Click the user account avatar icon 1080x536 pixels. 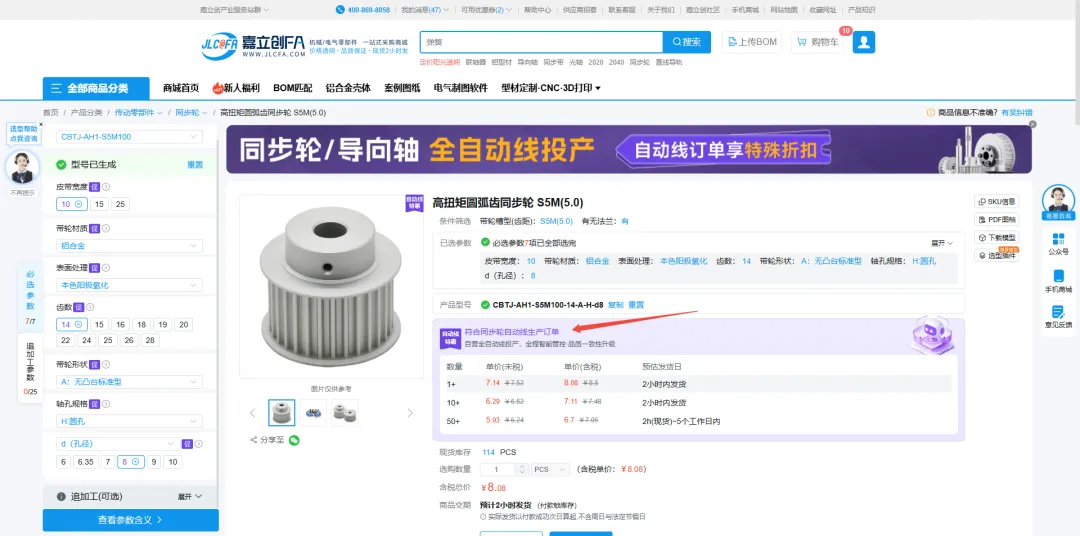tap(864, 42)
